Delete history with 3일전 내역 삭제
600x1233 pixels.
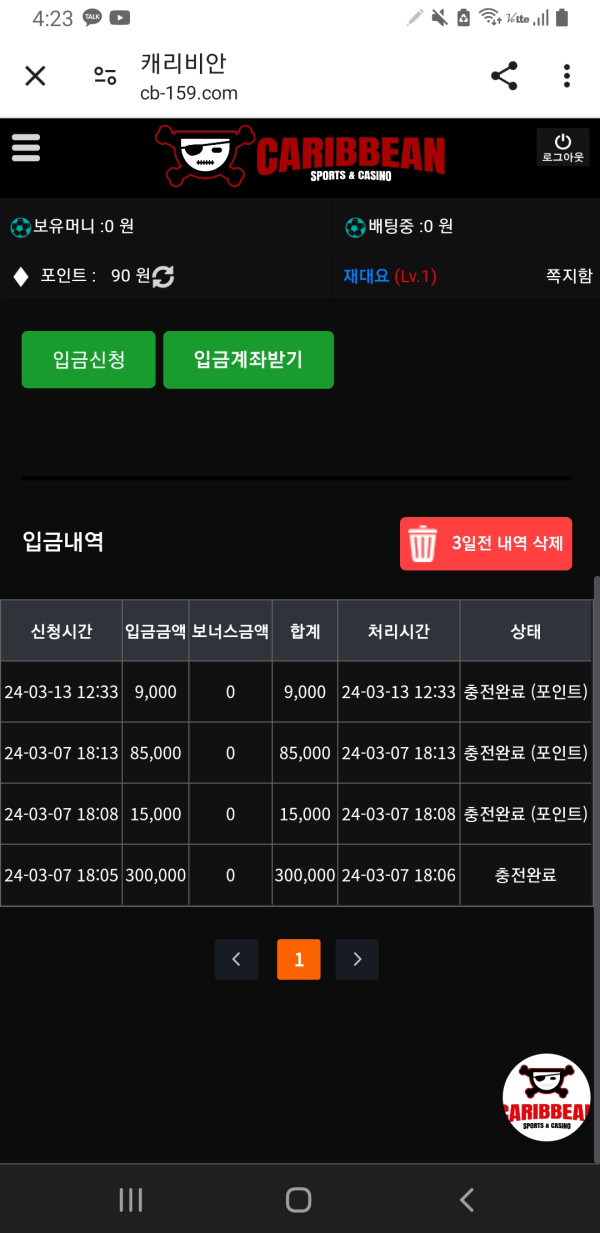(x=486, y=544)
